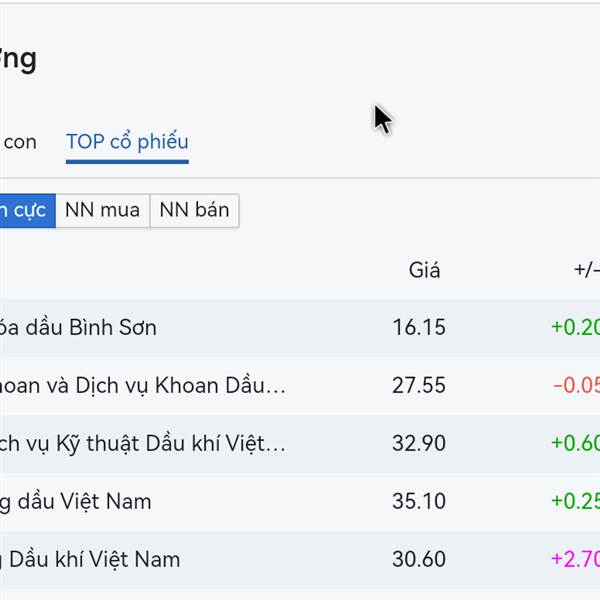This screenshot has width=600, height=600.
Task: Click the green +0.20 change value
Action: click(x=575, y=328)
